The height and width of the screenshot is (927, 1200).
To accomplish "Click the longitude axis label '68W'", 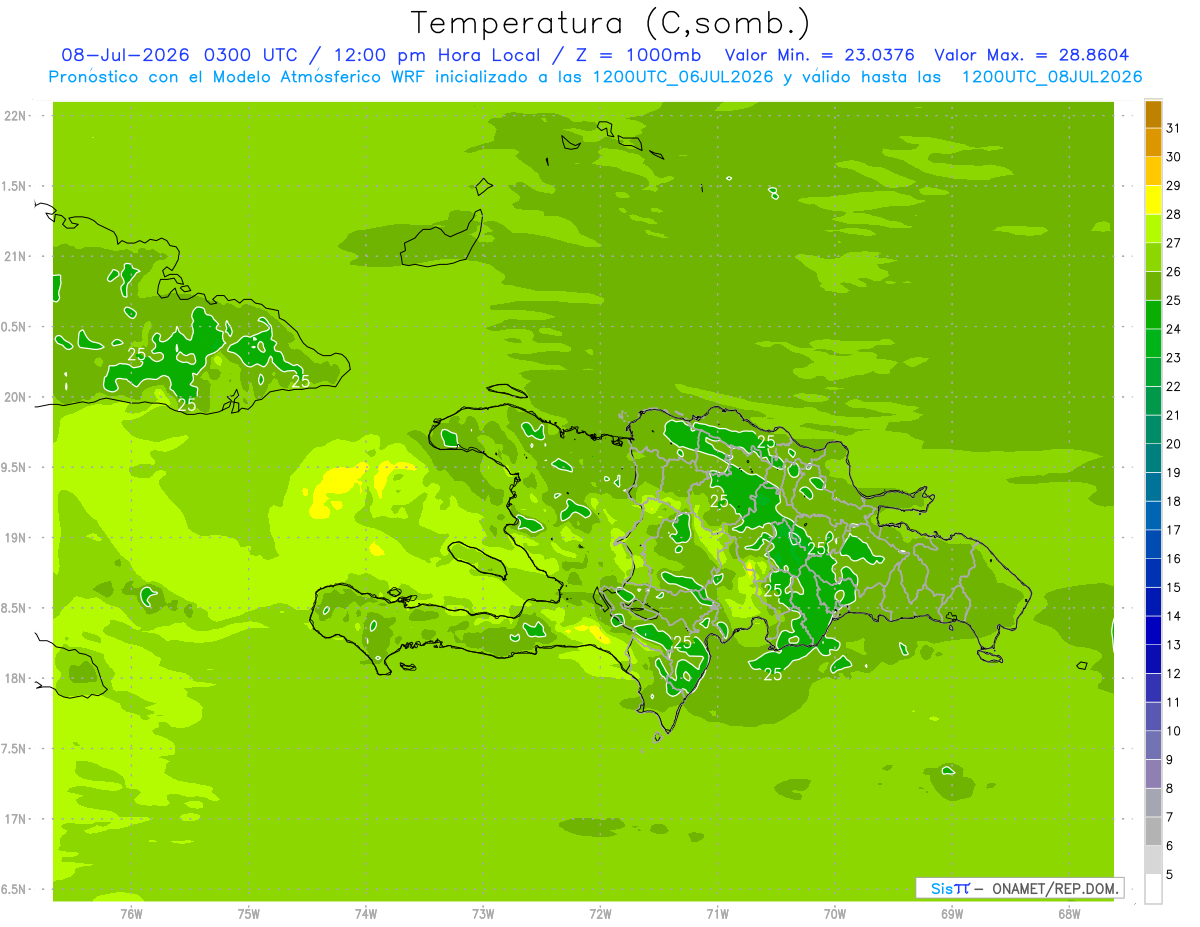I will [1069, 913].
